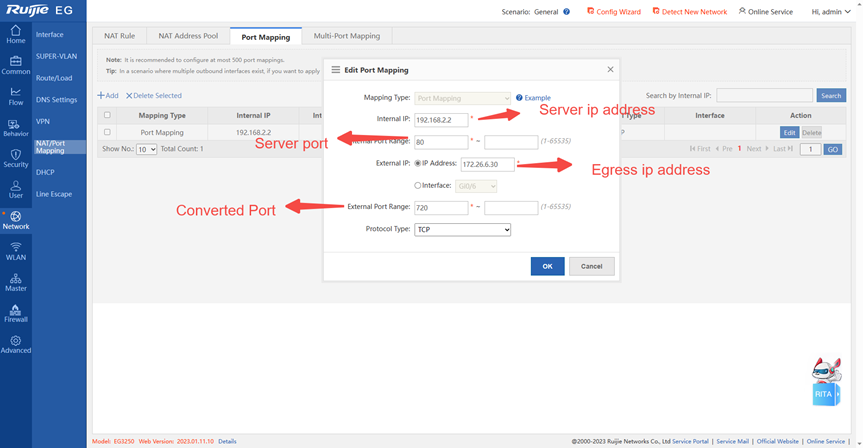Open the Config Wizard link

tap(614, 12)
